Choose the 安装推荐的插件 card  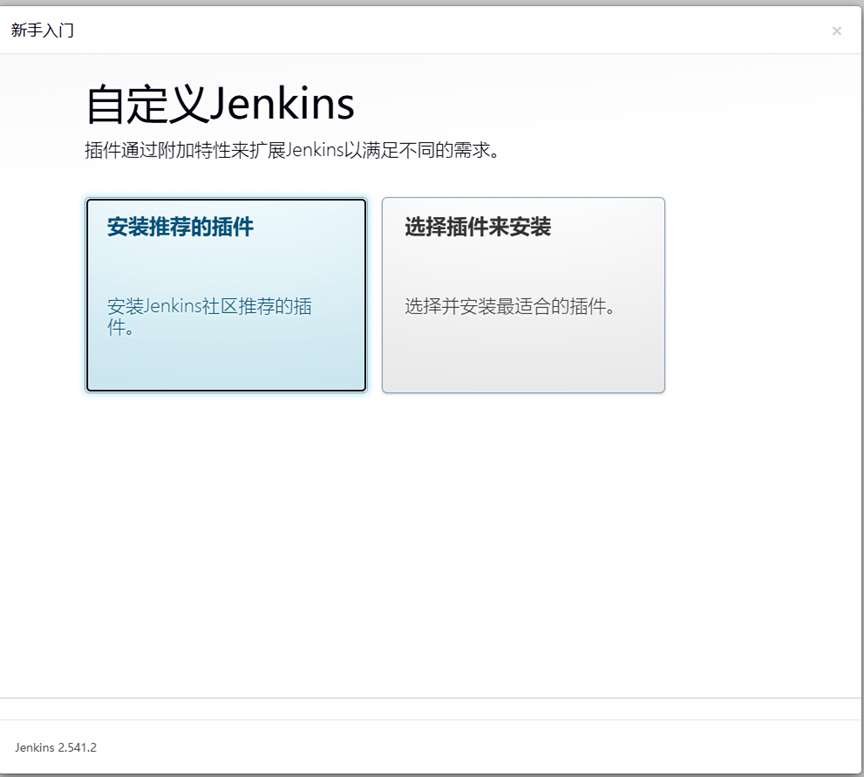pos(226,295)
